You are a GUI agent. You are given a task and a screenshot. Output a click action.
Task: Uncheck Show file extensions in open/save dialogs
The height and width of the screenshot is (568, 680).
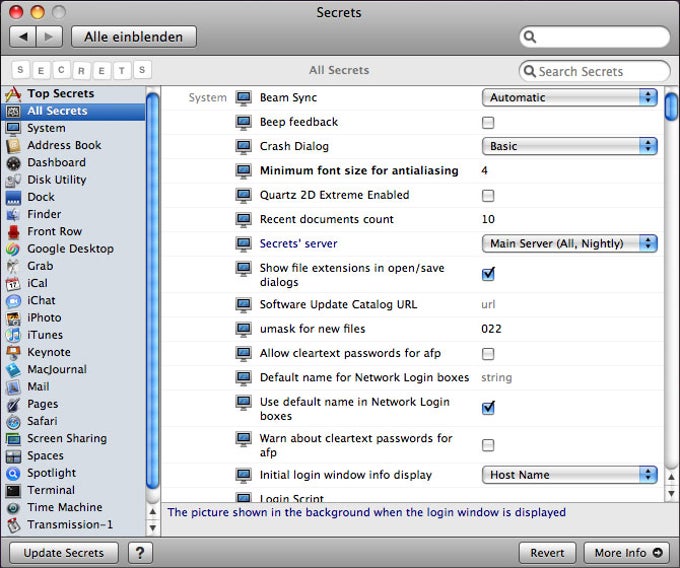pyautogui.click(x=488, y=274)
